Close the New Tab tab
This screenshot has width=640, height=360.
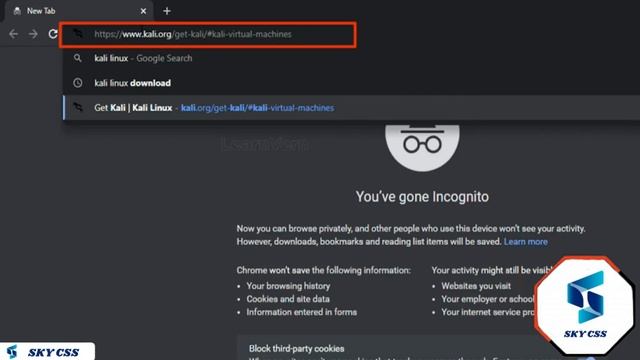143,11
